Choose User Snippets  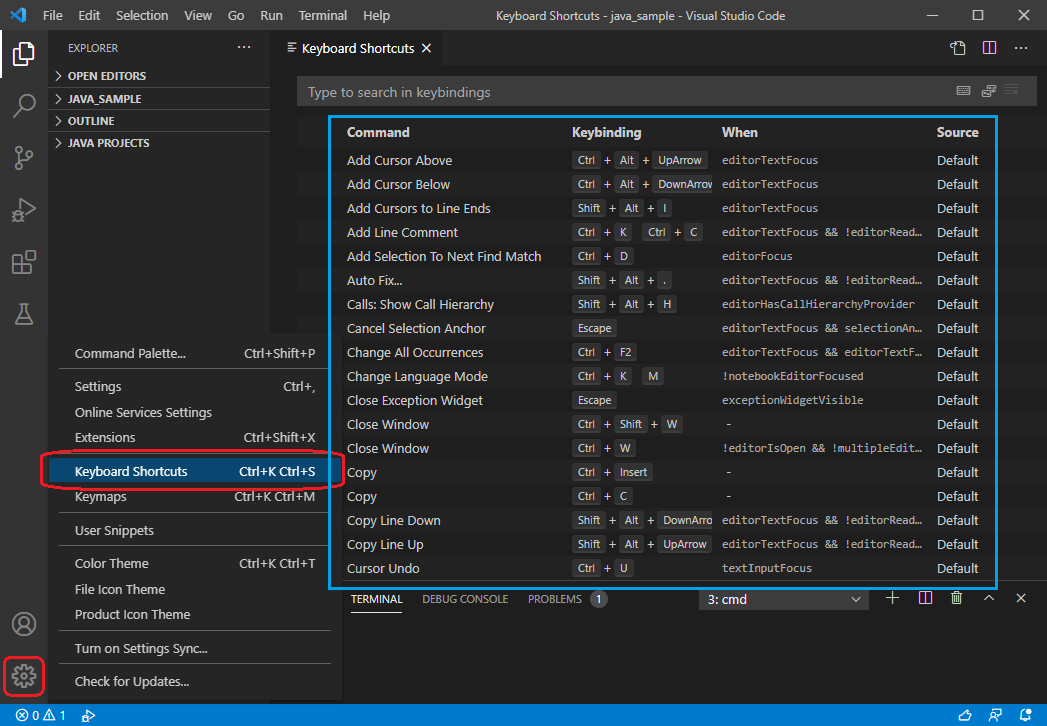click(195, 530)
